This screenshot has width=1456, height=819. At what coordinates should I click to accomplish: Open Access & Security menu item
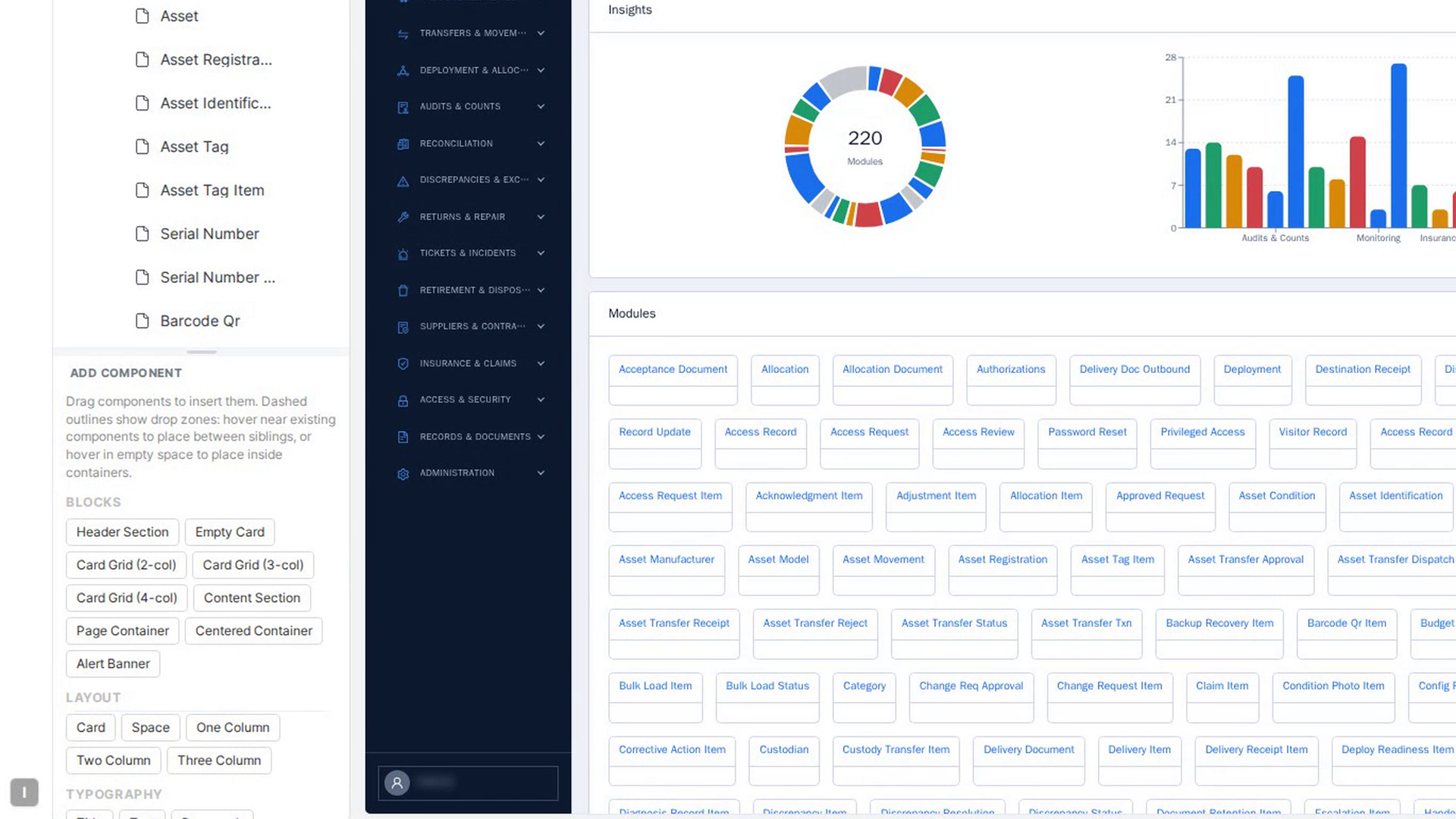pyautogui.click(x=470, y=400)
